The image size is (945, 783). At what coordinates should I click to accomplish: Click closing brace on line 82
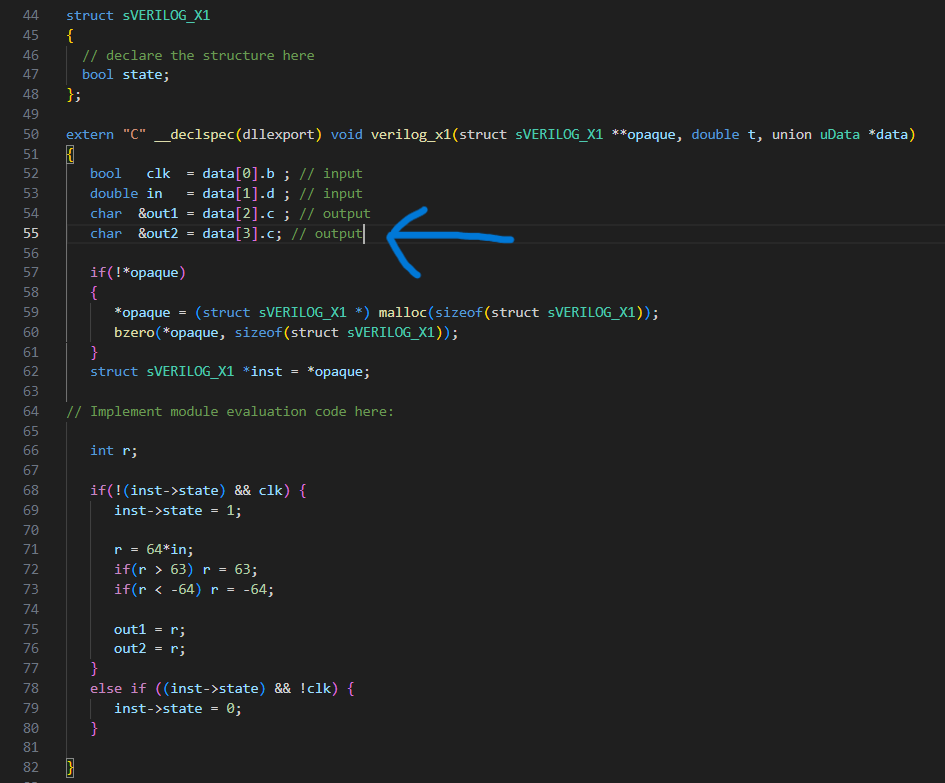(70, 767)
